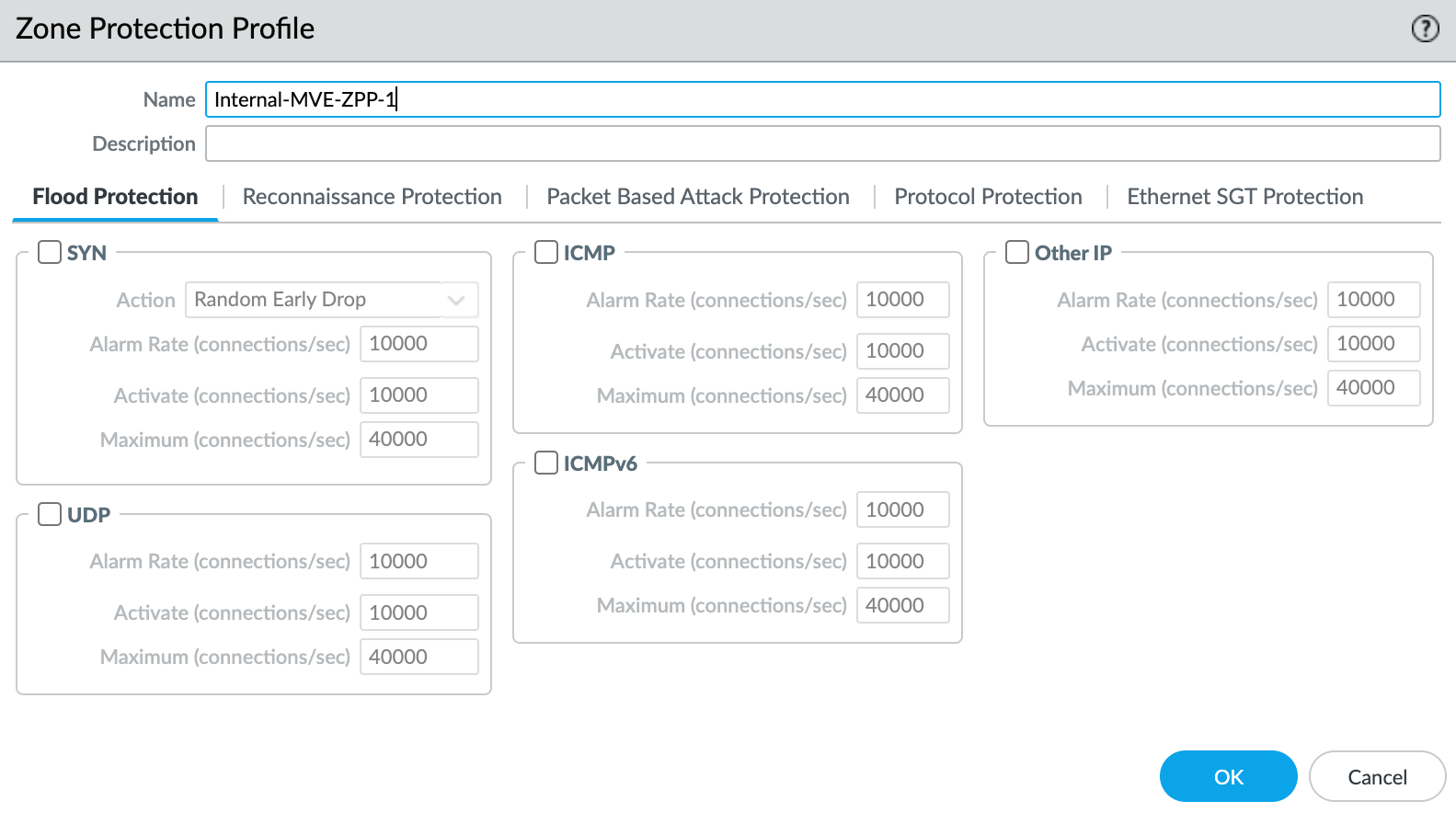
Task: Click the Other IP Maximum field
Action: pyautogui.click(x=1373, y=388)
